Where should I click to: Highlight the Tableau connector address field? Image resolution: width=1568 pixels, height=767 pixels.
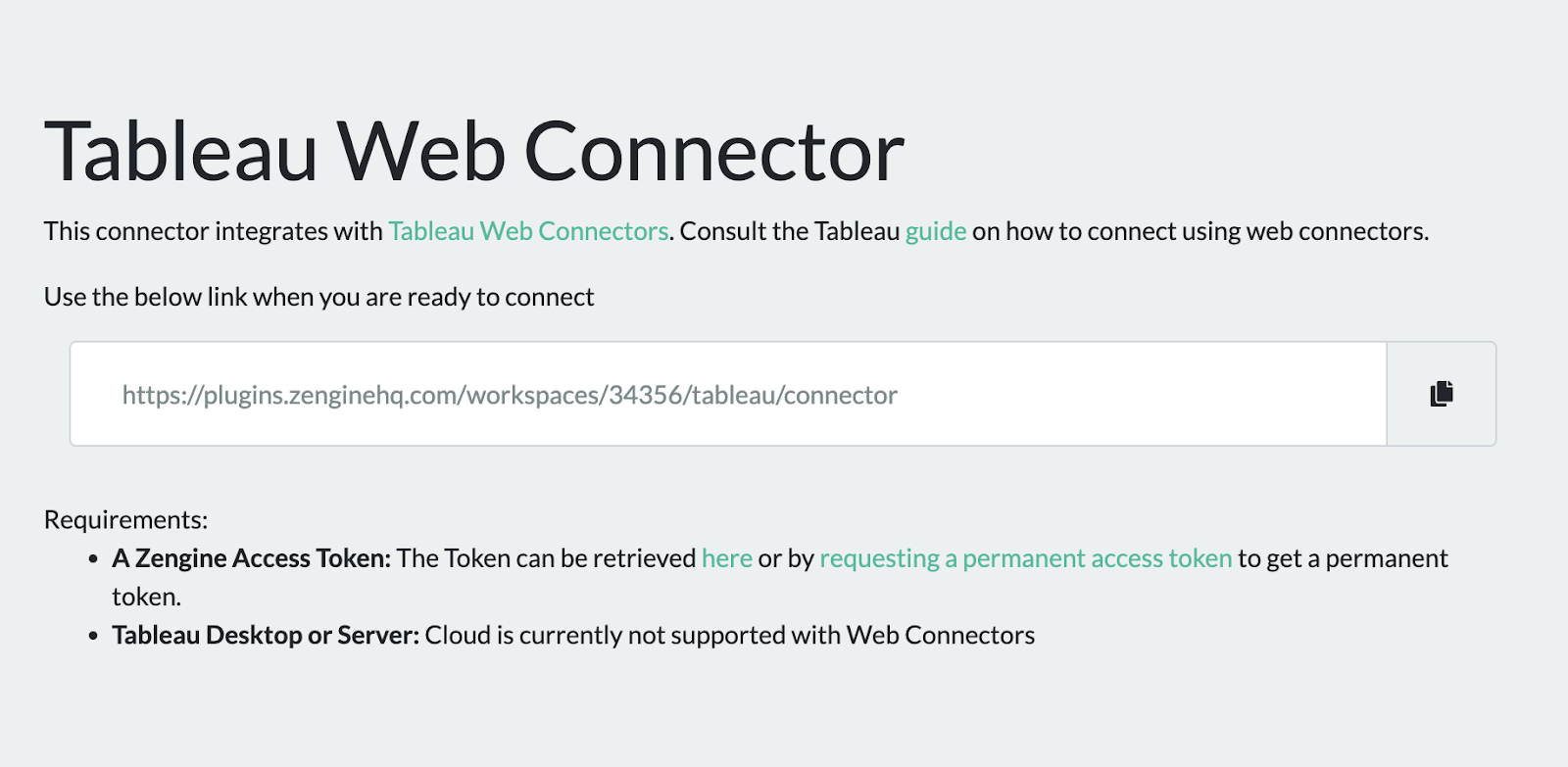(686, 393)
